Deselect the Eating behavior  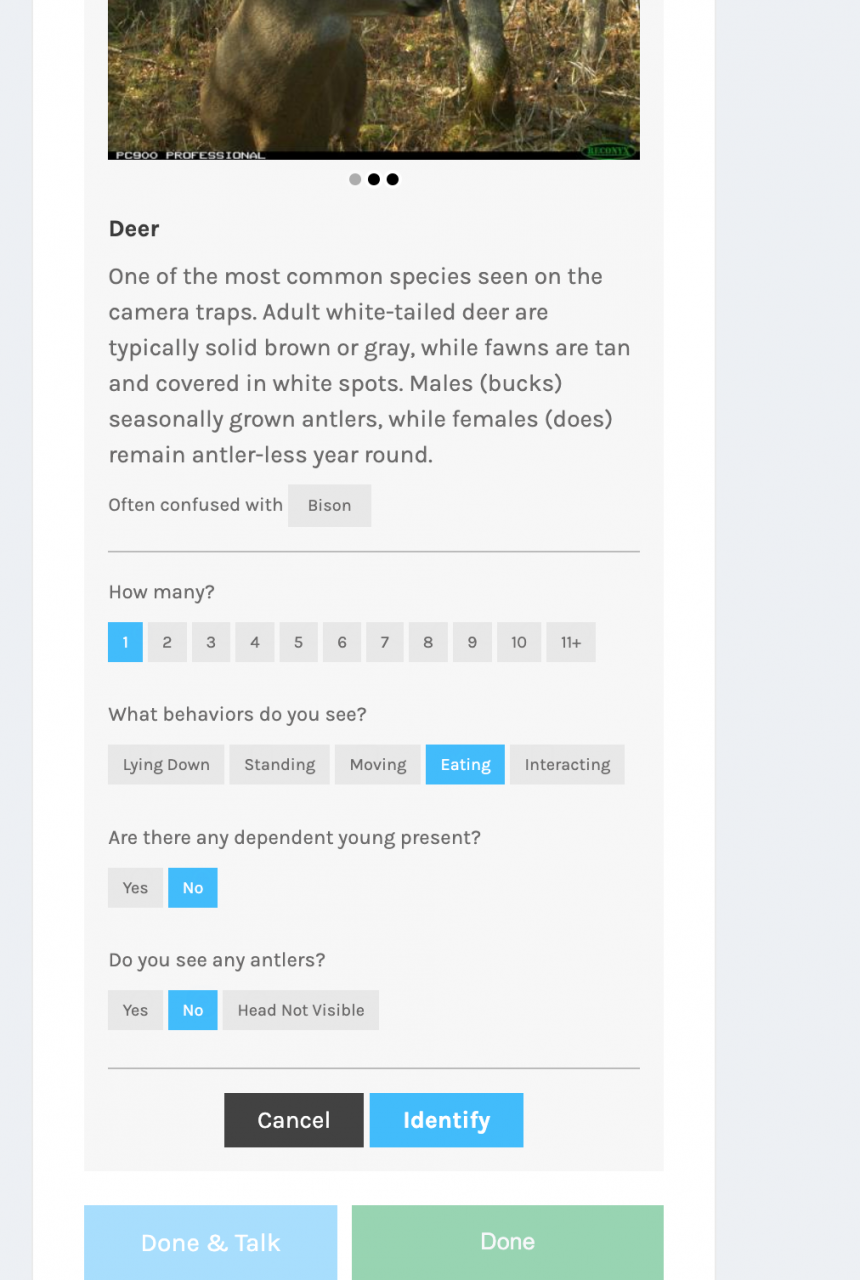coord(465,765)
